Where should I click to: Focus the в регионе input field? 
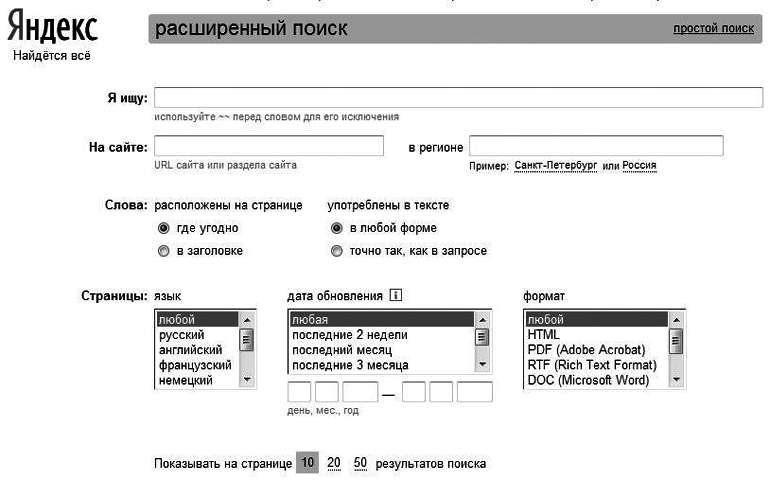click(x=596, y=146)
